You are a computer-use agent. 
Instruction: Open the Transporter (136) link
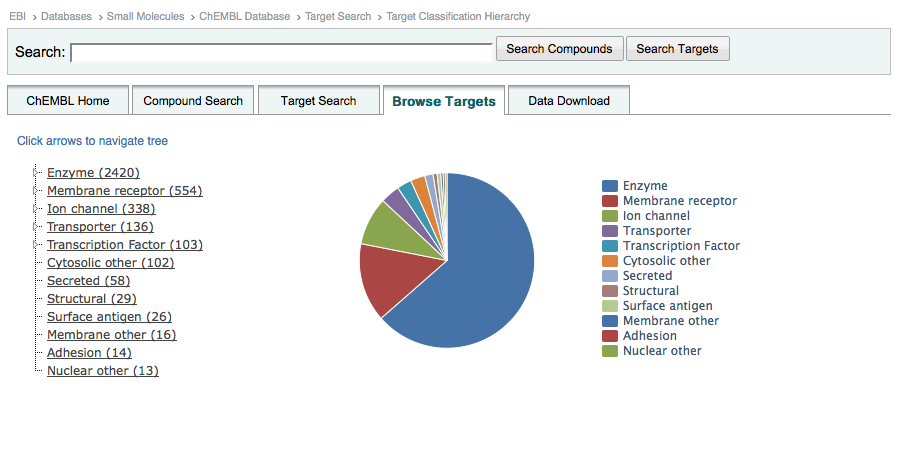point(100,227)
